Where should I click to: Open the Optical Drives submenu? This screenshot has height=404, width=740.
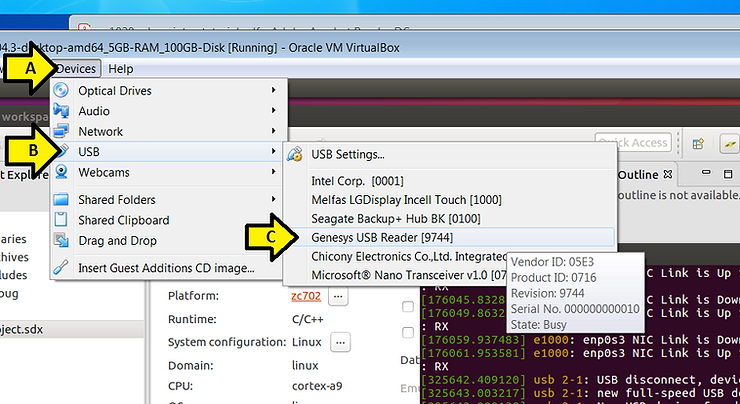pyautogui.click(x=168, y=91)
